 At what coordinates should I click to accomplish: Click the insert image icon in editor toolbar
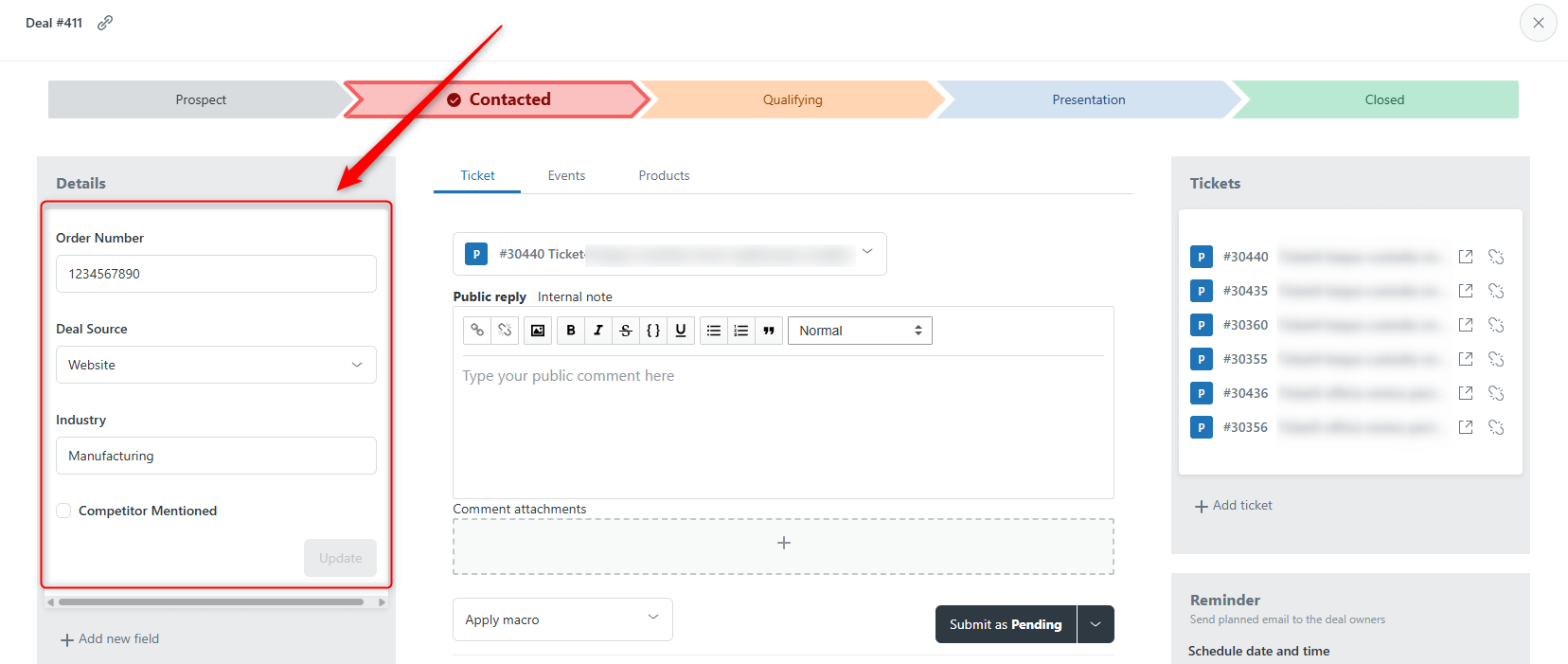(538, 331)
